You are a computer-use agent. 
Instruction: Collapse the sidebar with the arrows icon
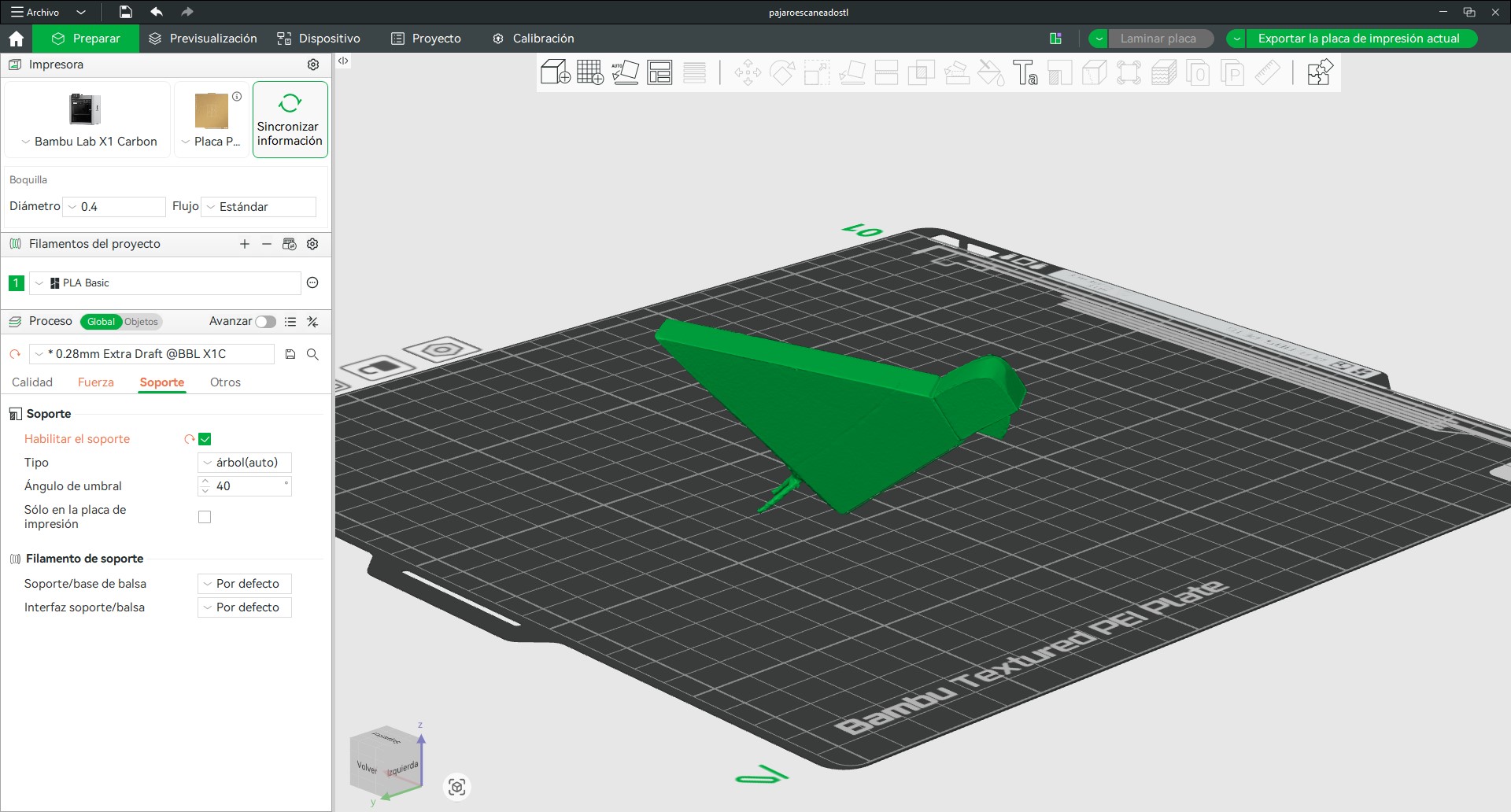coord(343,61)
